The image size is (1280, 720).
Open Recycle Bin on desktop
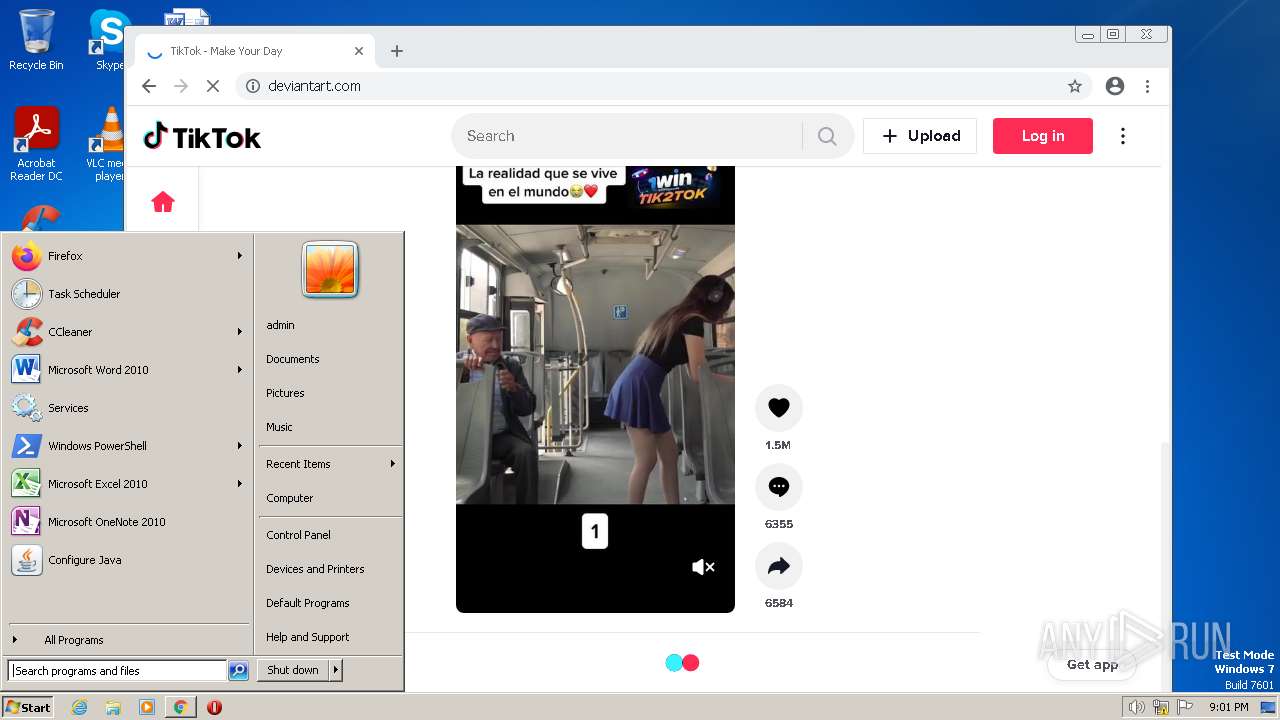click(x=36, y=40)
